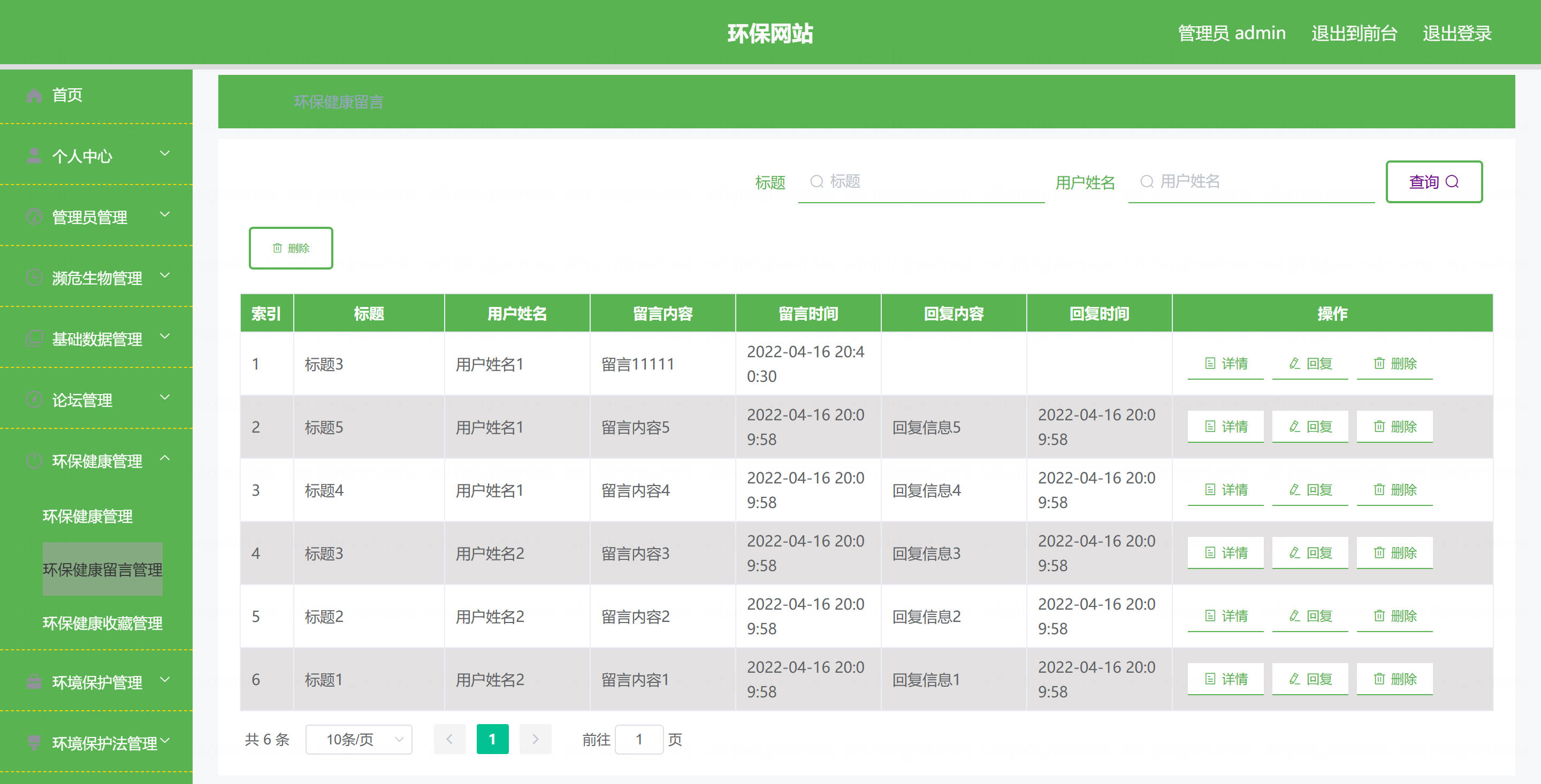Open the 10条/页 page size dropdown
Viewport: 1541px width, 784px height.
coord(359,740)
